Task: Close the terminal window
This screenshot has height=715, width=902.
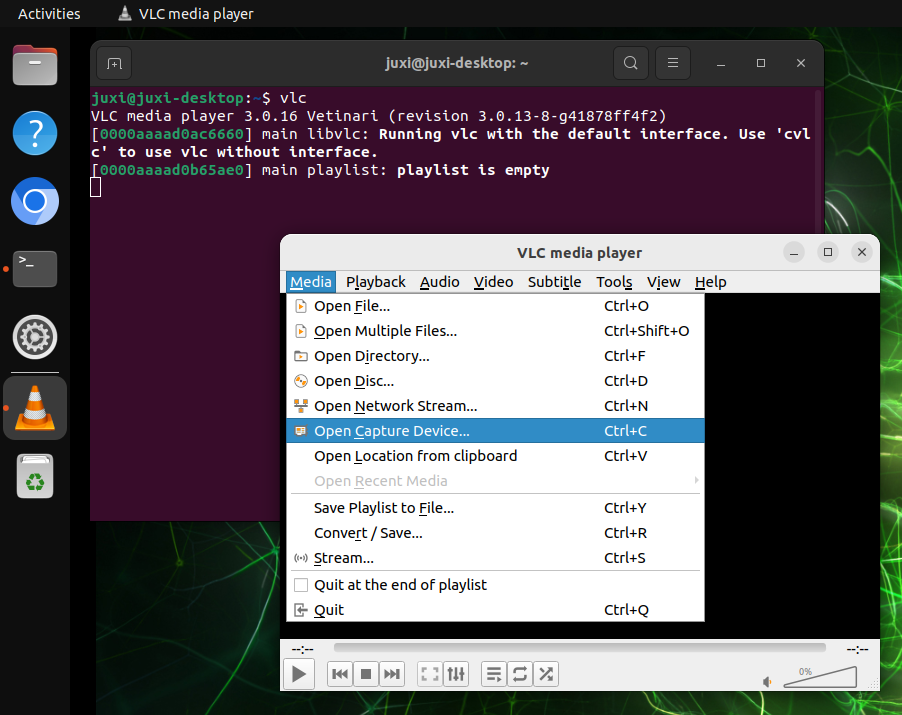Action: coord(801,63)
